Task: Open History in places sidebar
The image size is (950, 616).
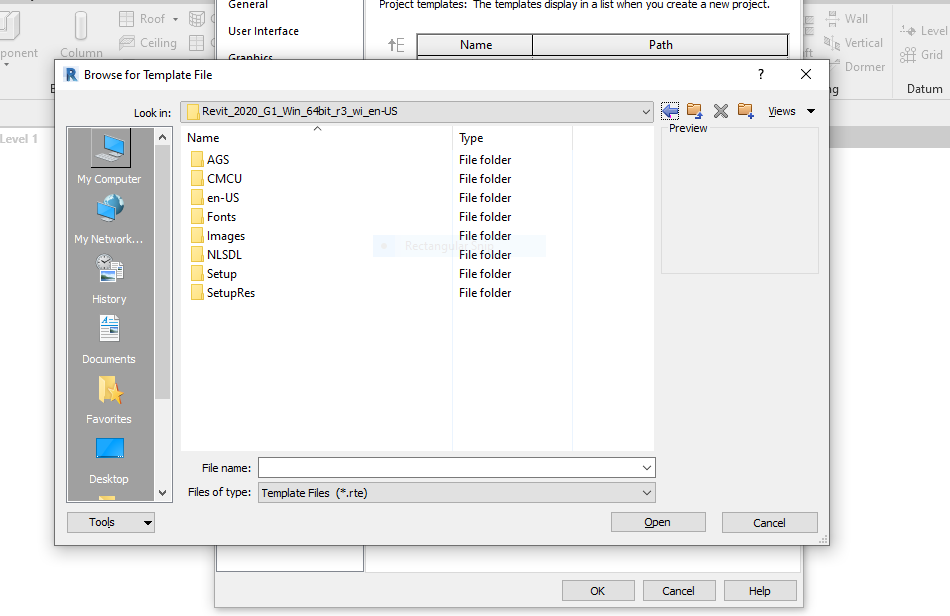Action: [x=110, y=279]
